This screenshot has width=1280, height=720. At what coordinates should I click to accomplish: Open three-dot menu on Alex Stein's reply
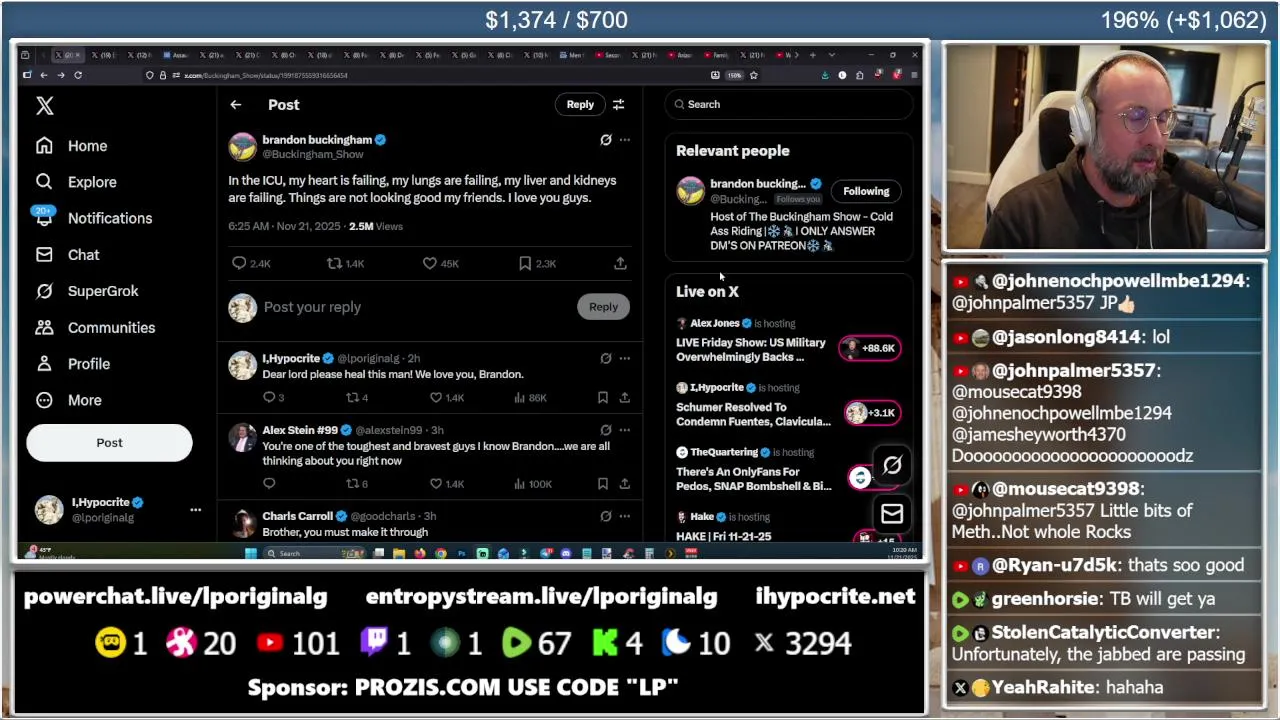point(625,430)
